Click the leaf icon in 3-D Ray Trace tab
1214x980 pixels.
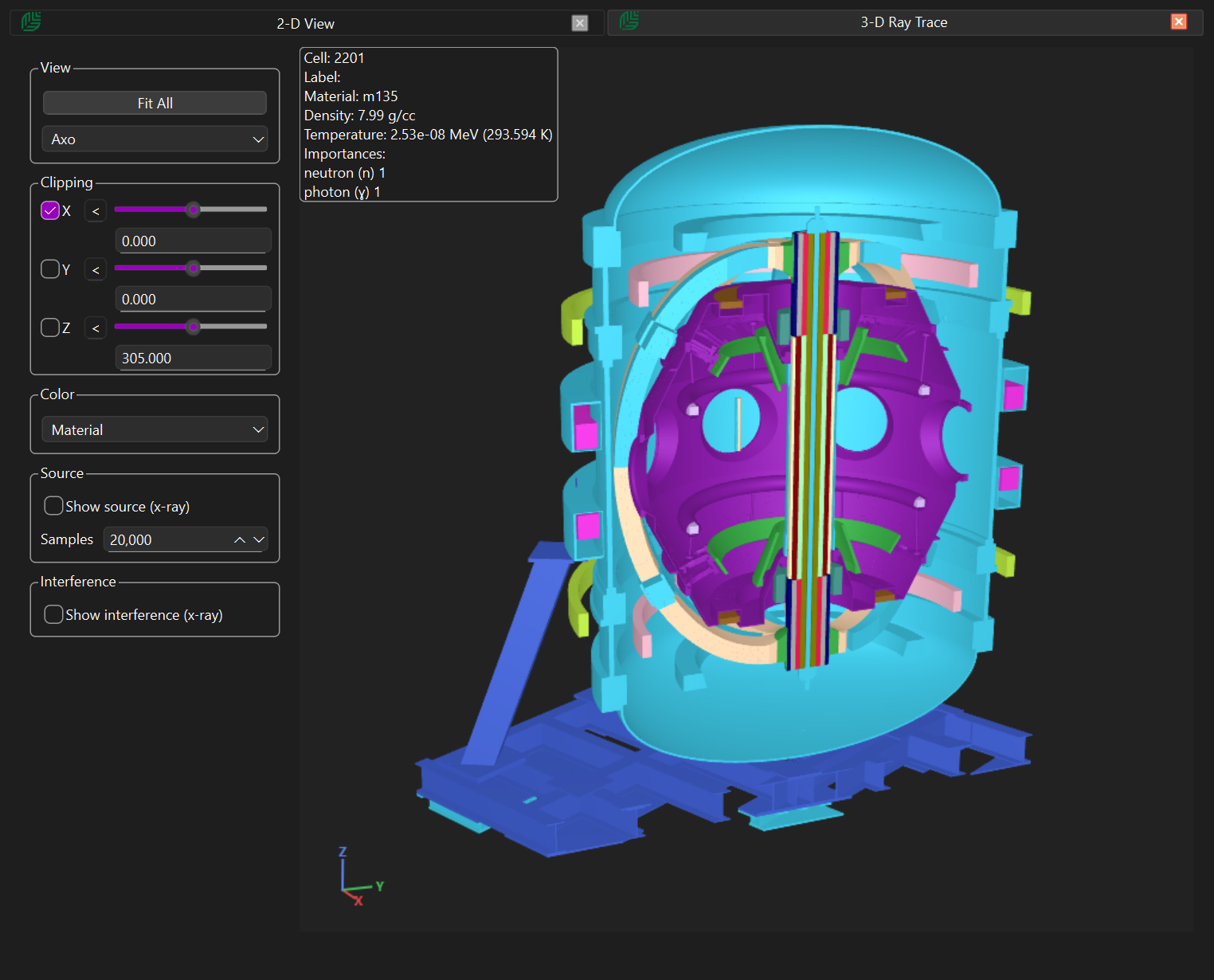(x=629, y=21)
